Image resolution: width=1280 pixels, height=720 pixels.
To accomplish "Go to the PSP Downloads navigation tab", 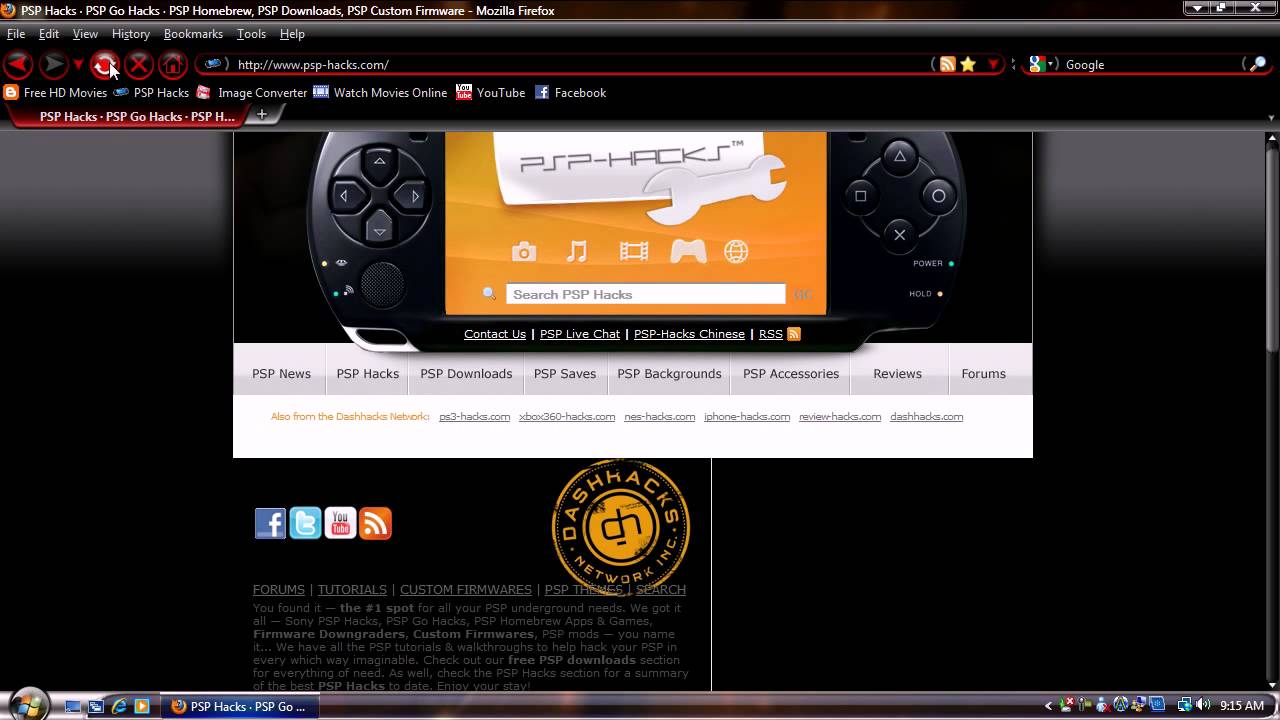I will (466, 373).
